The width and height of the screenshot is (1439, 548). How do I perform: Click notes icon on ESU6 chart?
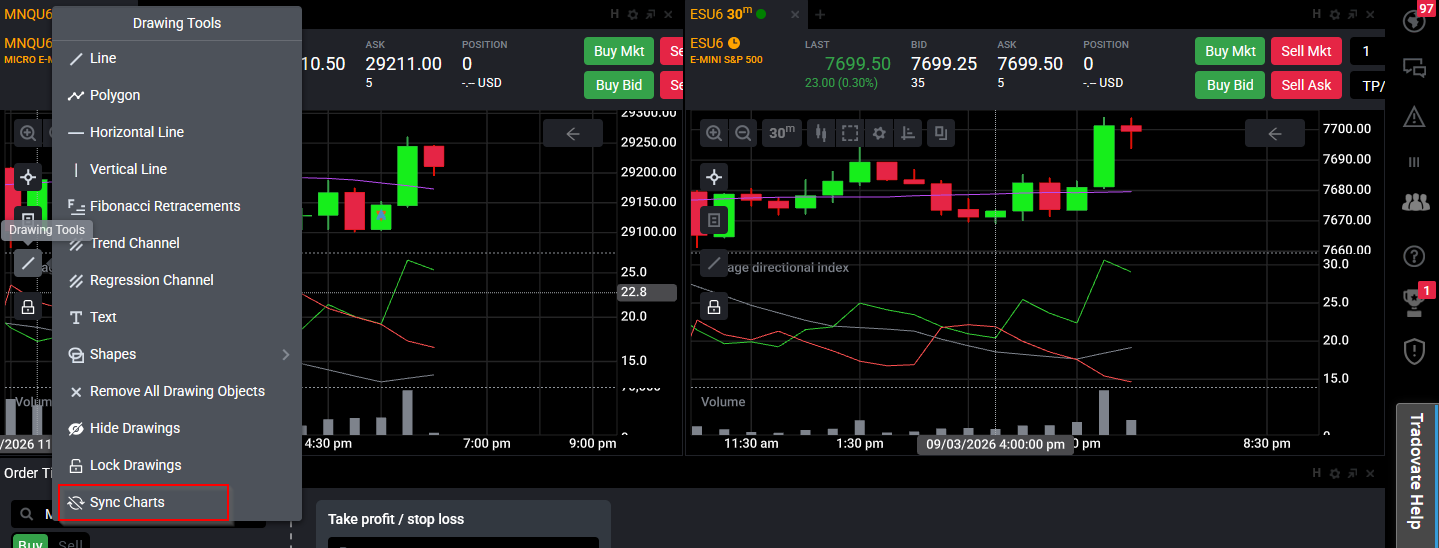tap(714, 220)
